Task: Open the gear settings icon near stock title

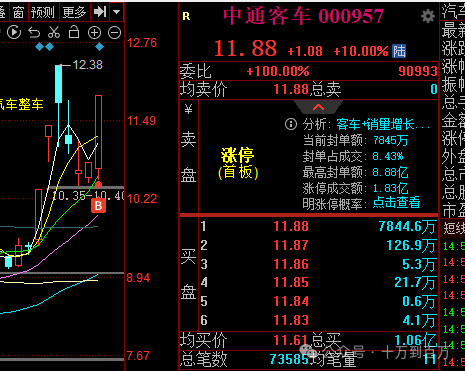Action: tap(428, 16)
